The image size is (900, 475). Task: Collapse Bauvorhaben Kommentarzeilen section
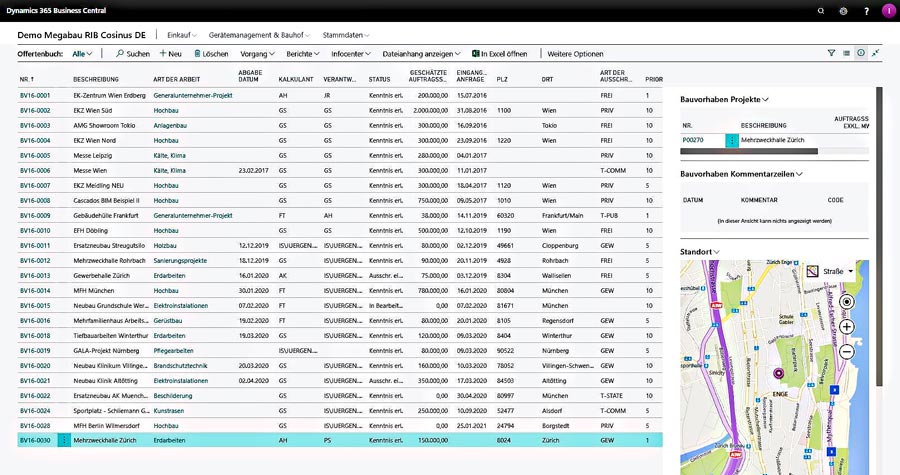coord(741,174)
